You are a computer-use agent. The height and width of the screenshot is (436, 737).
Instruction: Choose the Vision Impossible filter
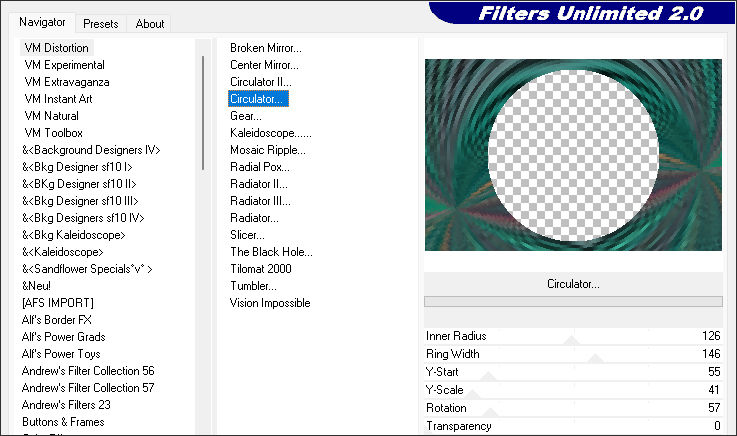tap(270, 303)
